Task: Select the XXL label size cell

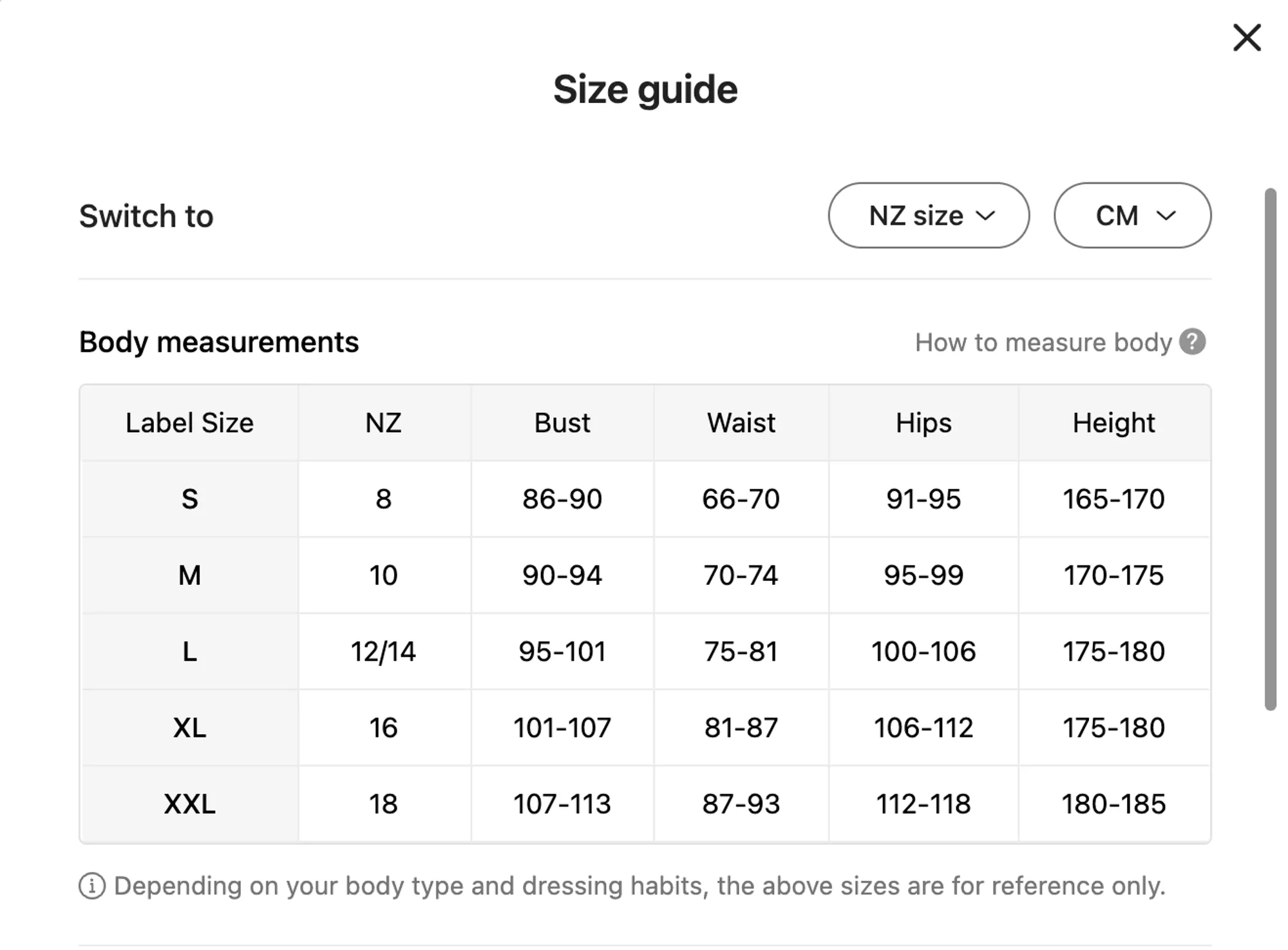Action: coord(189,804)
